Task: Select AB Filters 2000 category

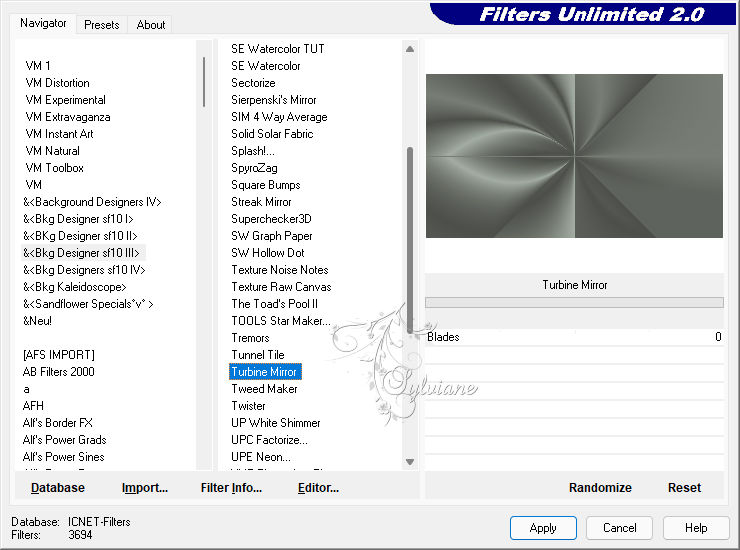Action: (x=59, y=372)
